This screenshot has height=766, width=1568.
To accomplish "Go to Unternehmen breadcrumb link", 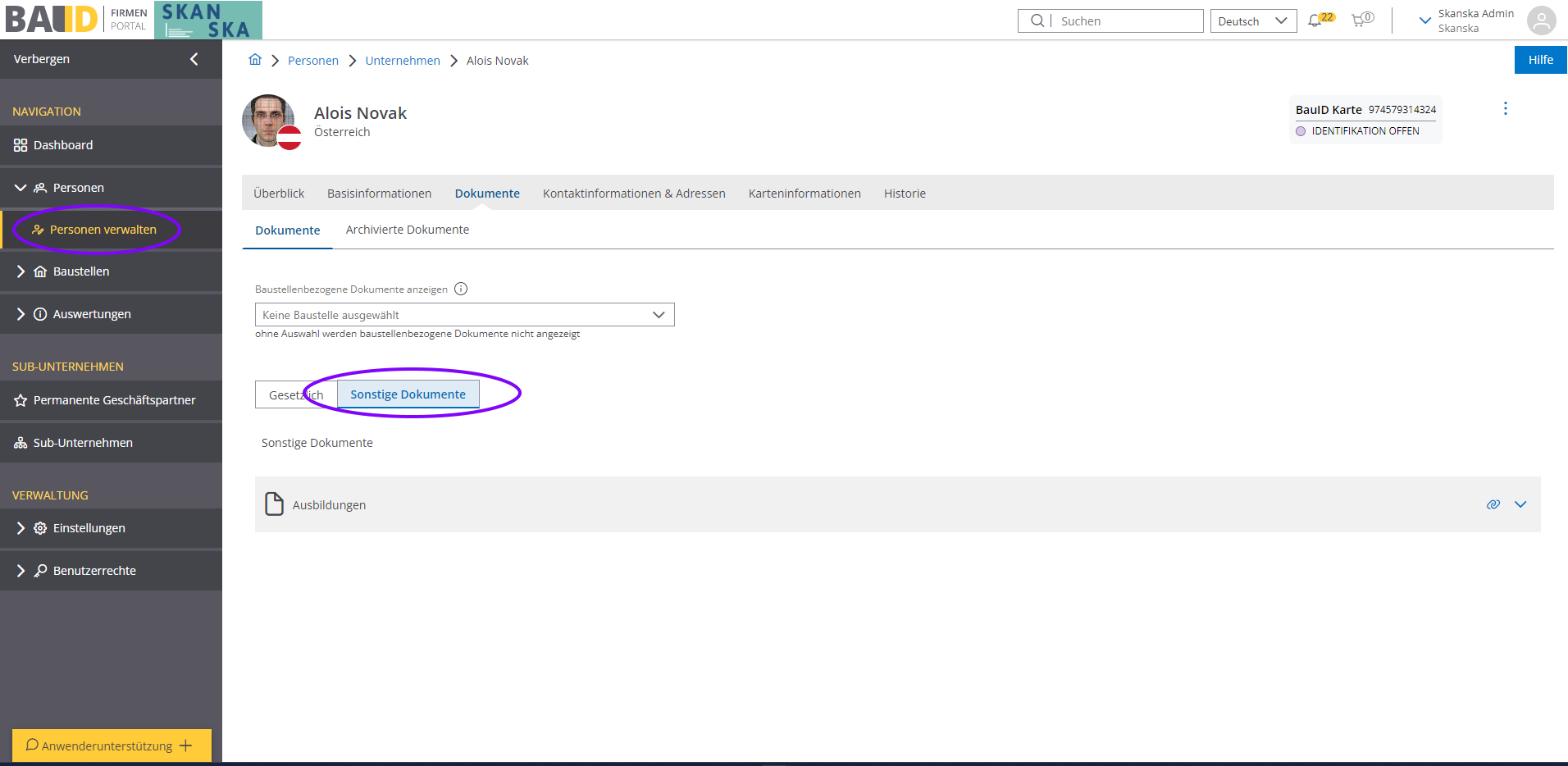I will (x=402, y=61).
